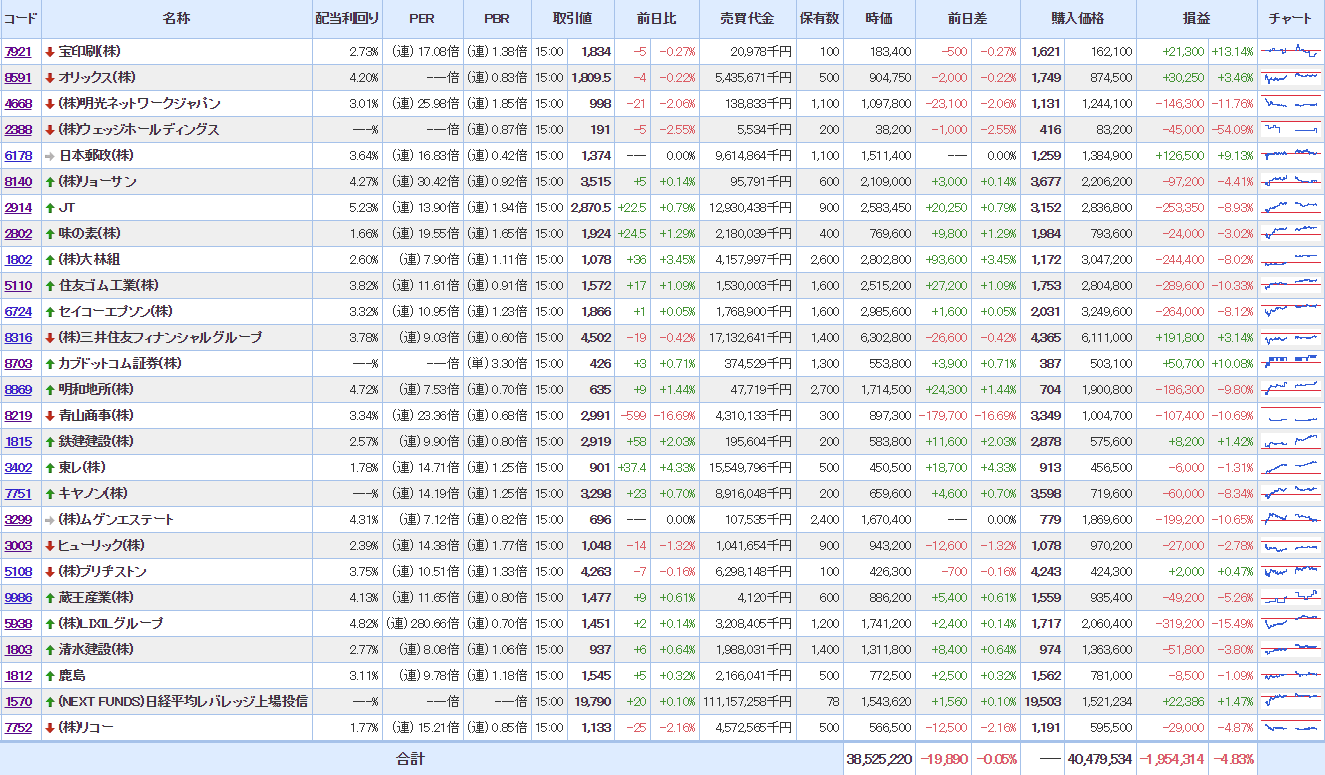Click the up arrow icon beside 東レ(株)
The image size is (1325, 775).
(x=50, y=467)
